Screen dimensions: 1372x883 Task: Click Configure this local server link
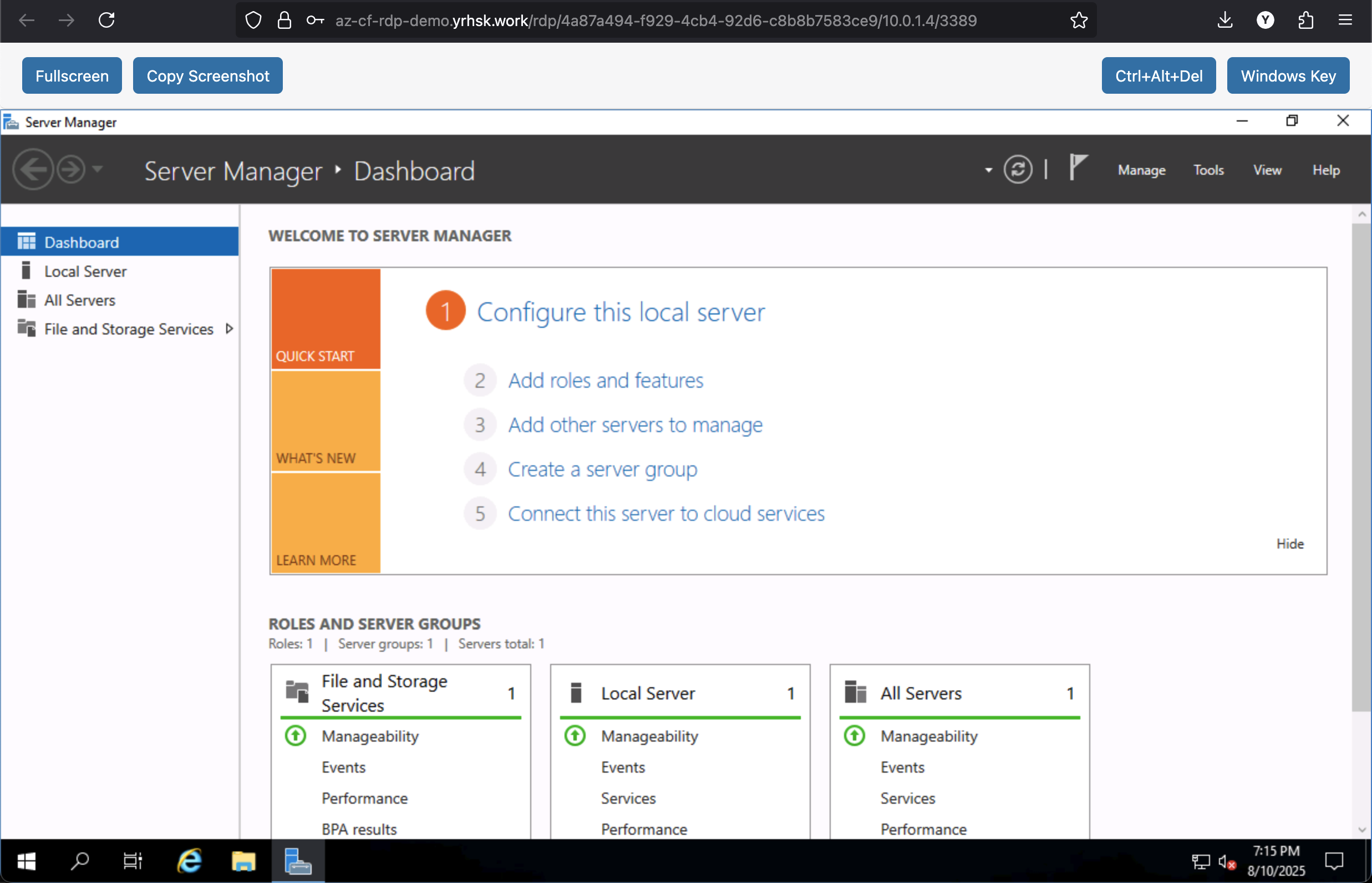click(621, 312)
